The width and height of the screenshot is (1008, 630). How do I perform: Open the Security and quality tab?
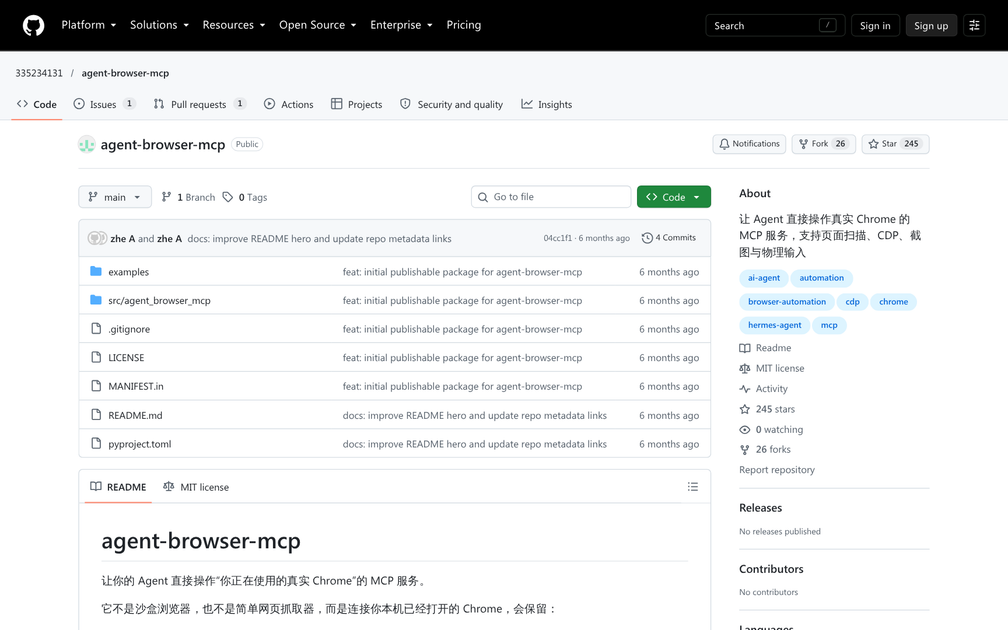click(x=451, y=104)
